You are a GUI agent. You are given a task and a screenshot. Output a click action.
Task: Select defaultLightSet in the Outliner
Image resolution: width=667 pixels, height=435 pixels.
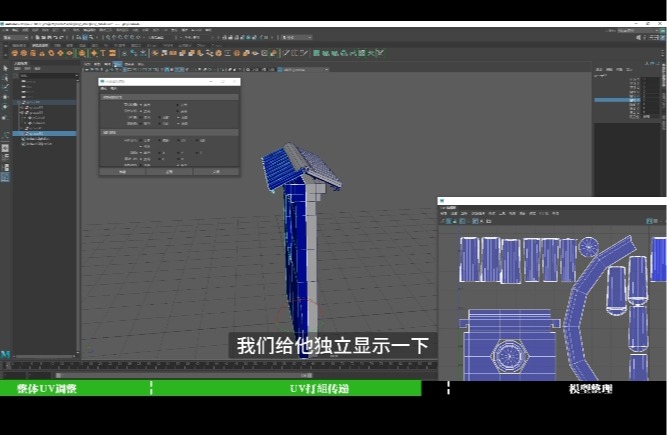[37, 139]
